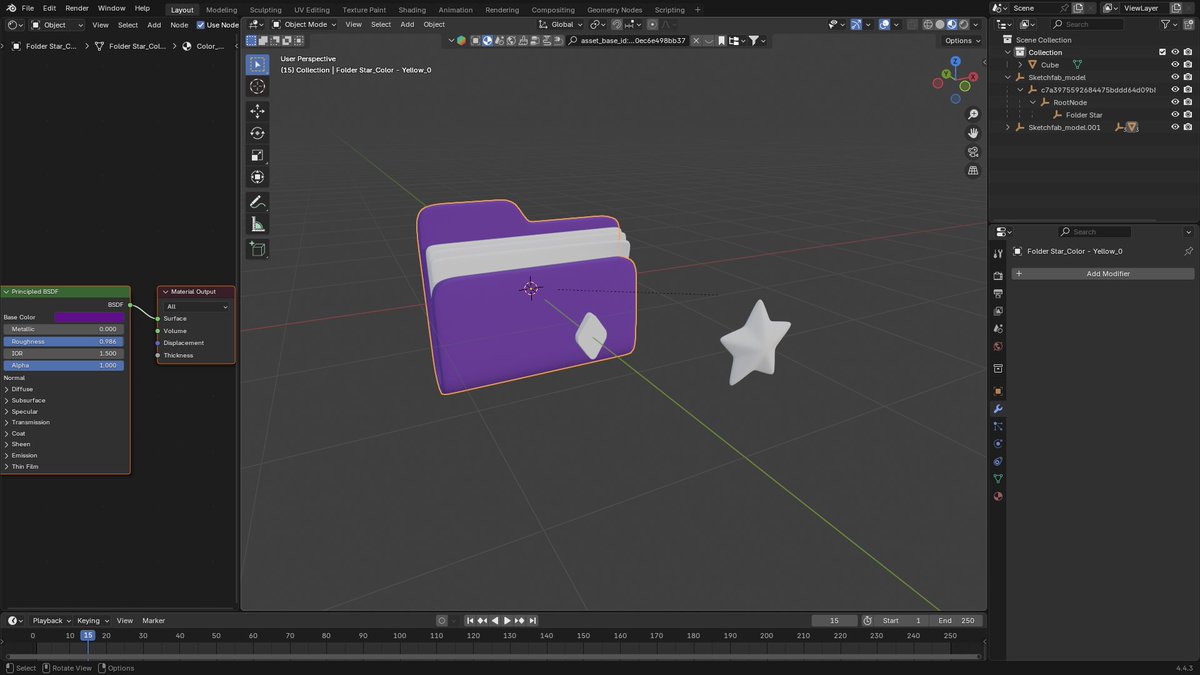This screenshot has width=1200, height=675.
Task: Select the Scale tool in viewport toolbar
Action: click(x=257, y=155)
